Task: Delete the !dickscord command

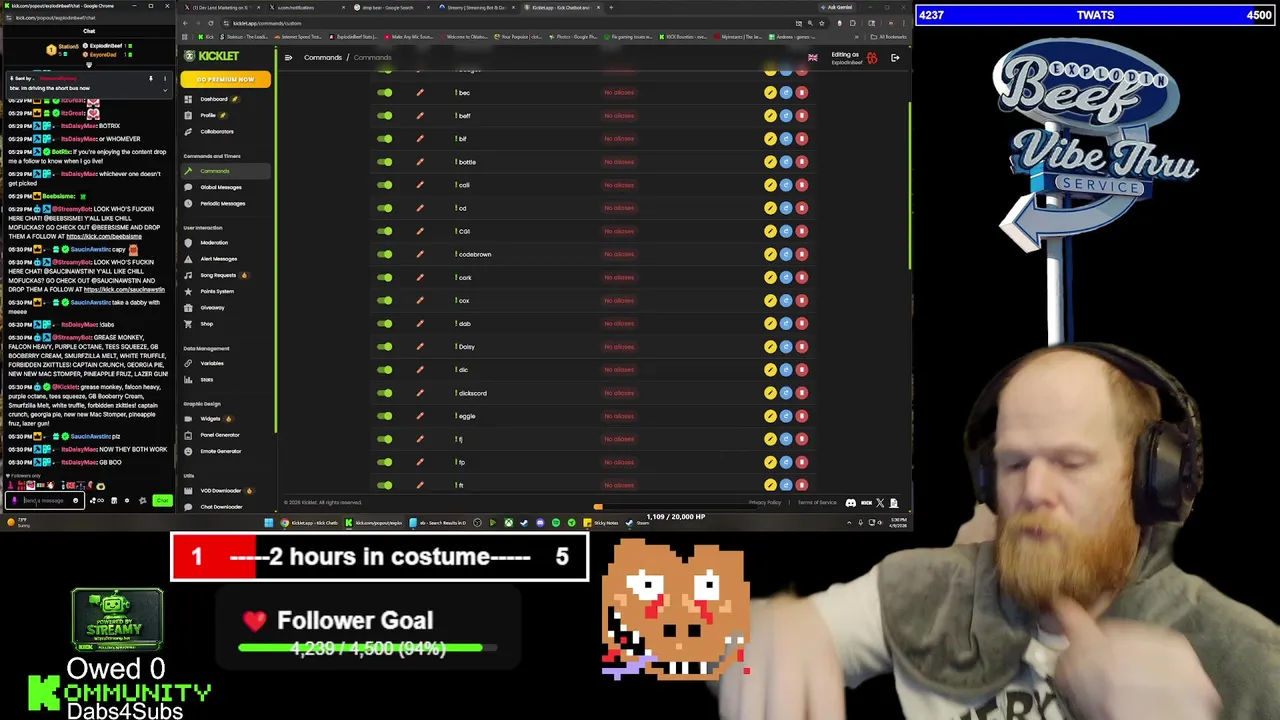Action: point(802,393)
